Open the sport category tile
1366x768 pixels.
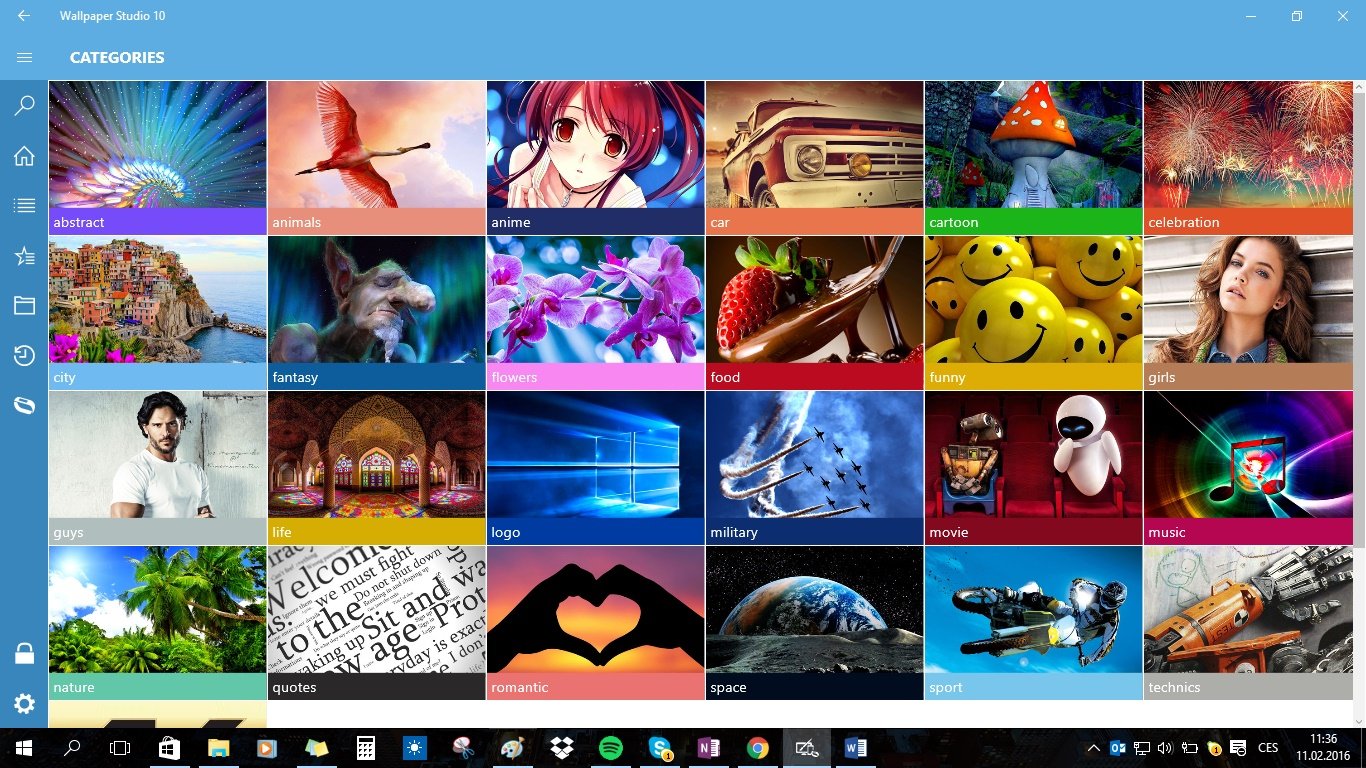pyautogui.click(x=1034, y=623)
